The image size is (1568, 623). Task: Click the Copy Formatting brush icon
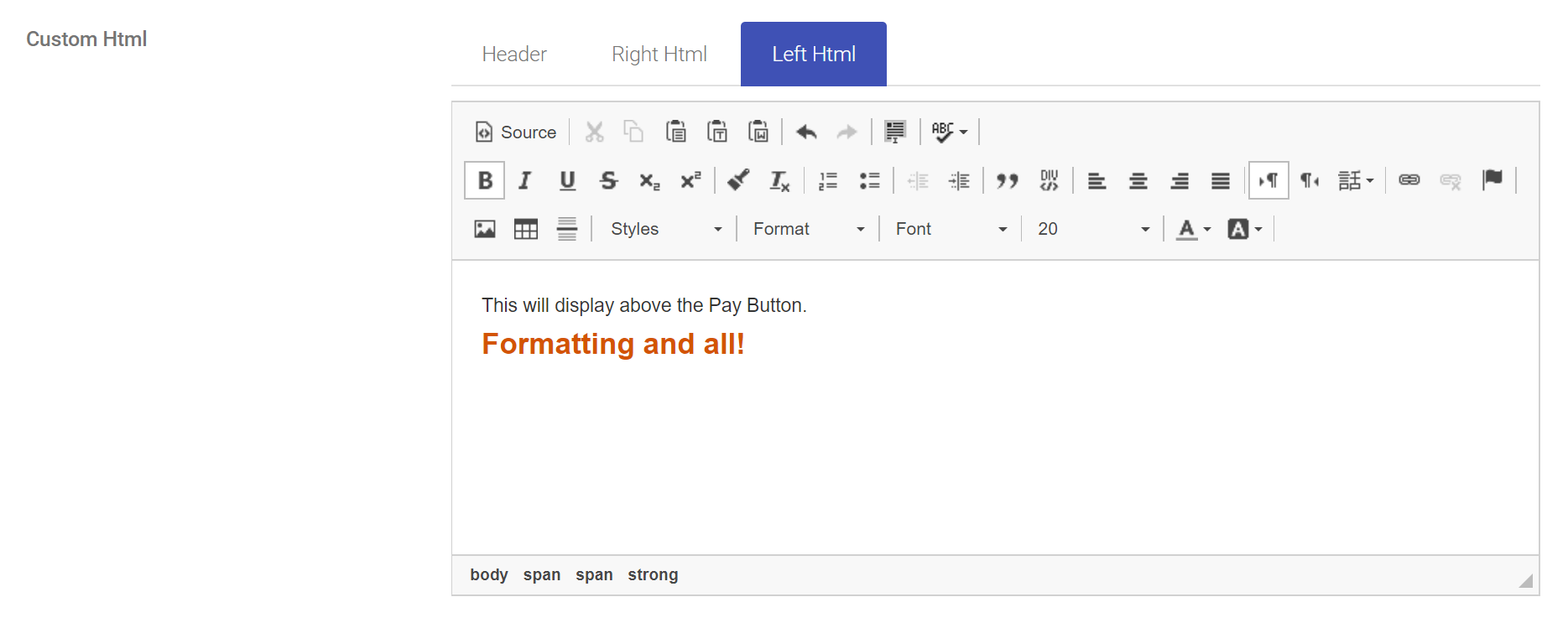pyautogui.click(x=738, y=180)
